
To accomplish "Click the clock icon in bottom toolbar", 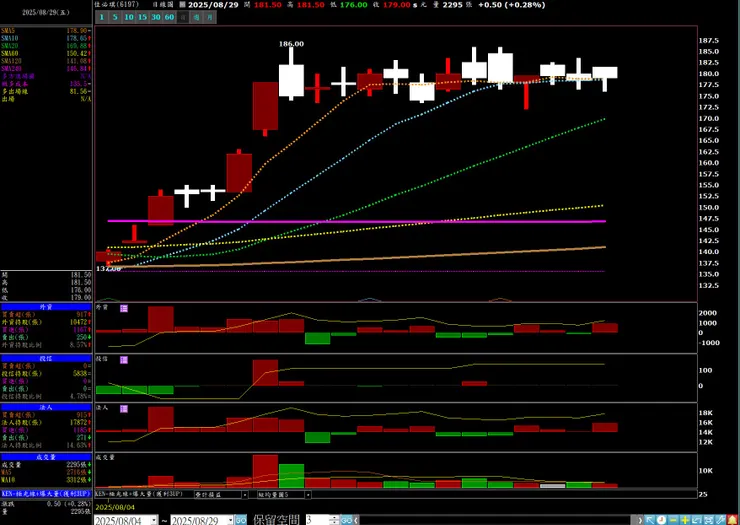I will coord(662,520).
